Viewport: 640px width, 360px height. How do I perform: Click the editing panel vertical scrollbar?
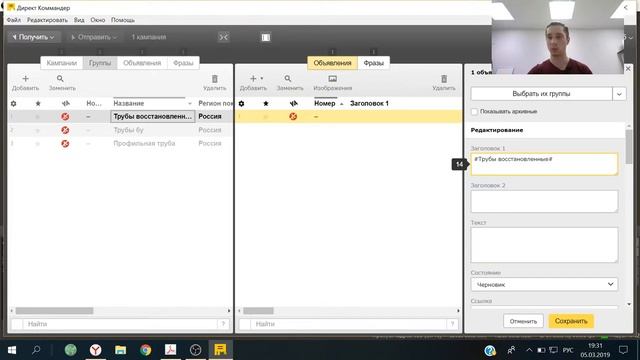click(629, 147)
